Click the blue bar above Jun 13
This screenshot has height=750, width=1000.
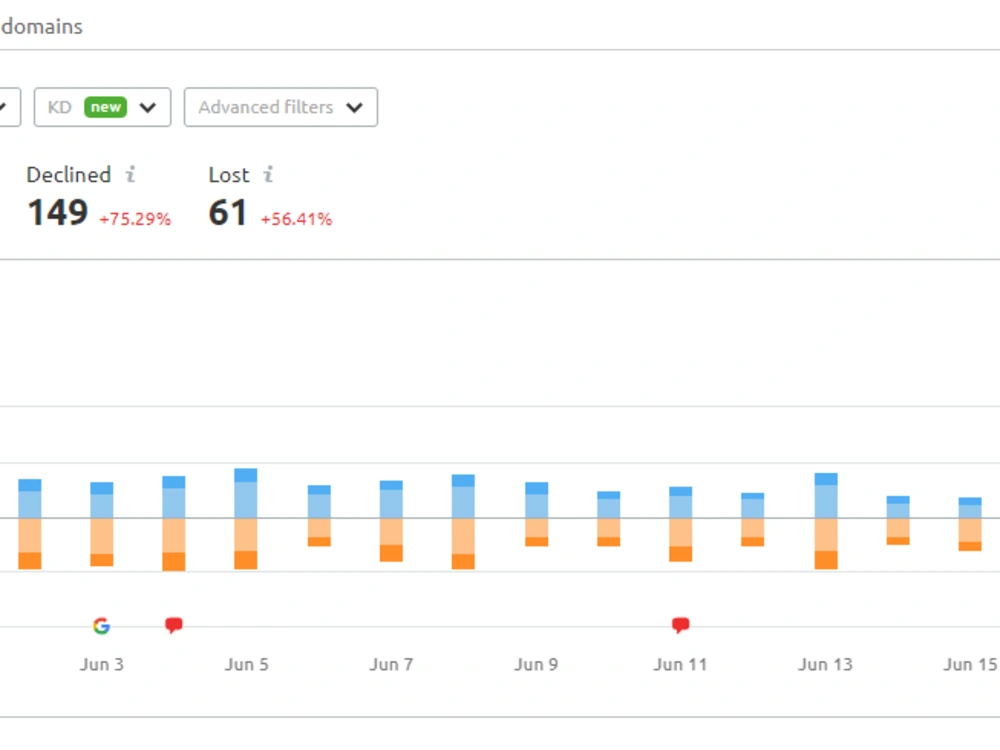point(826,496)
